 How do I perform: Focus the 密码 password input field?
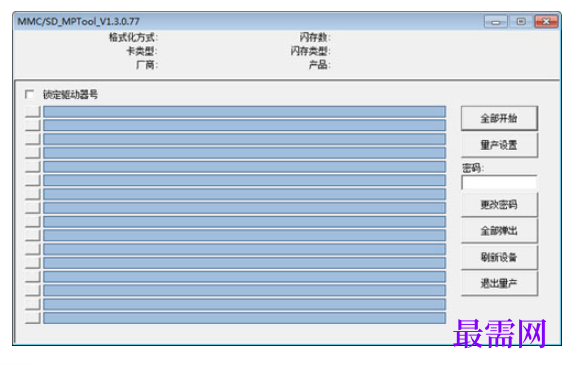click(x=499, y=182)
